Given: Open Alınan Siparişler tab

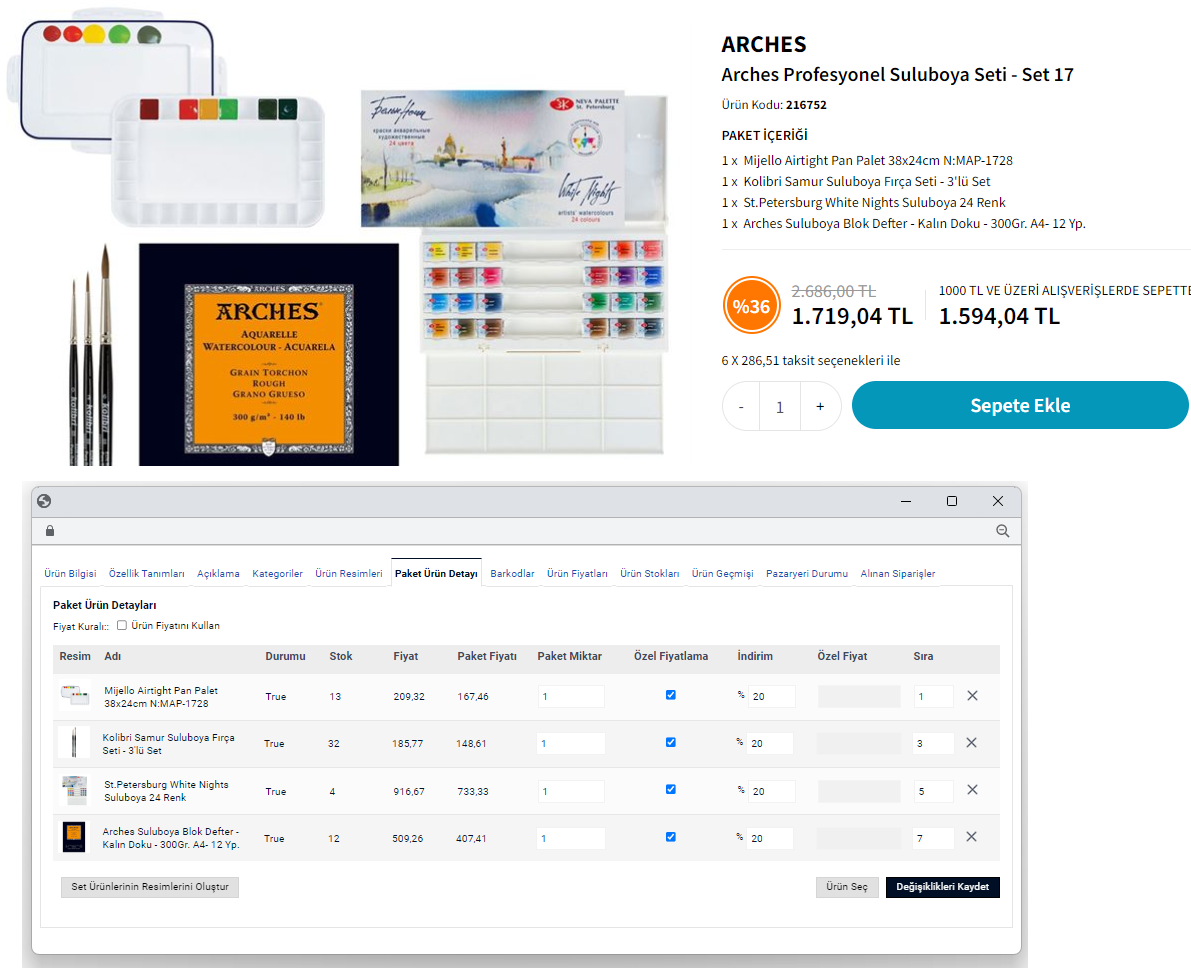Looking at the screenshot, I should pos(898,574).
